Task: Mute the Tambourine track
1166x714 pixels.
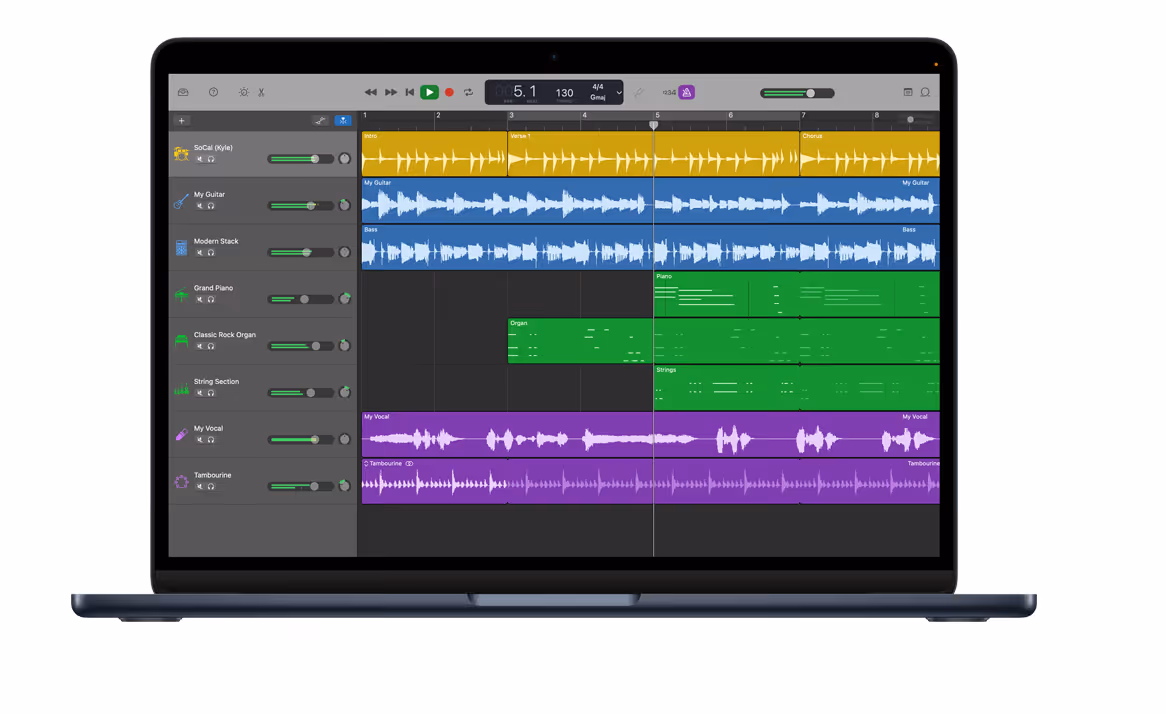Action: pyautogui.click(x=199, y=486)
